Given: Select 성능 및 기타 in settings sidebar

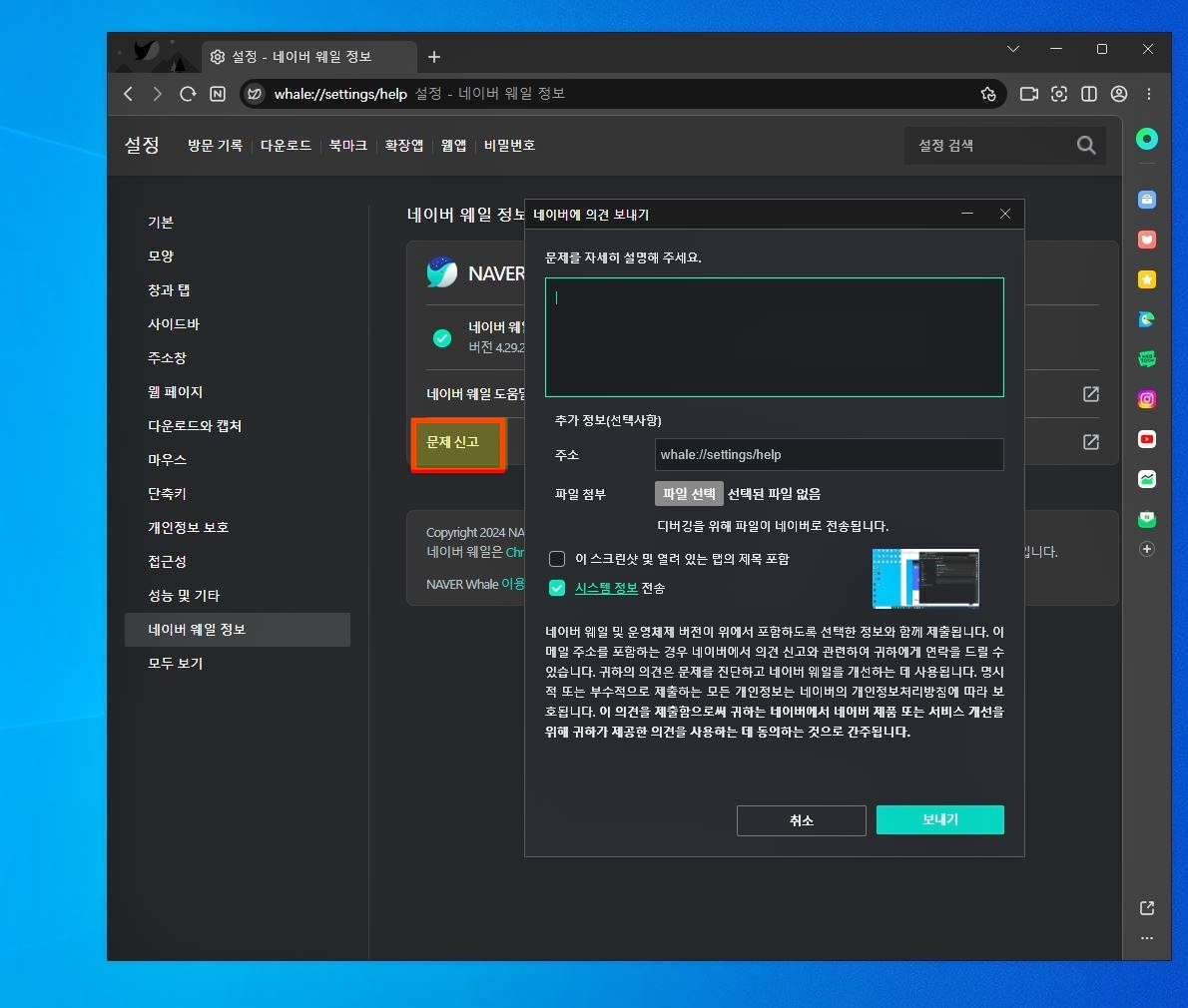Looking at the screenshot, I should pyautogui.click(x=184, y=595).
